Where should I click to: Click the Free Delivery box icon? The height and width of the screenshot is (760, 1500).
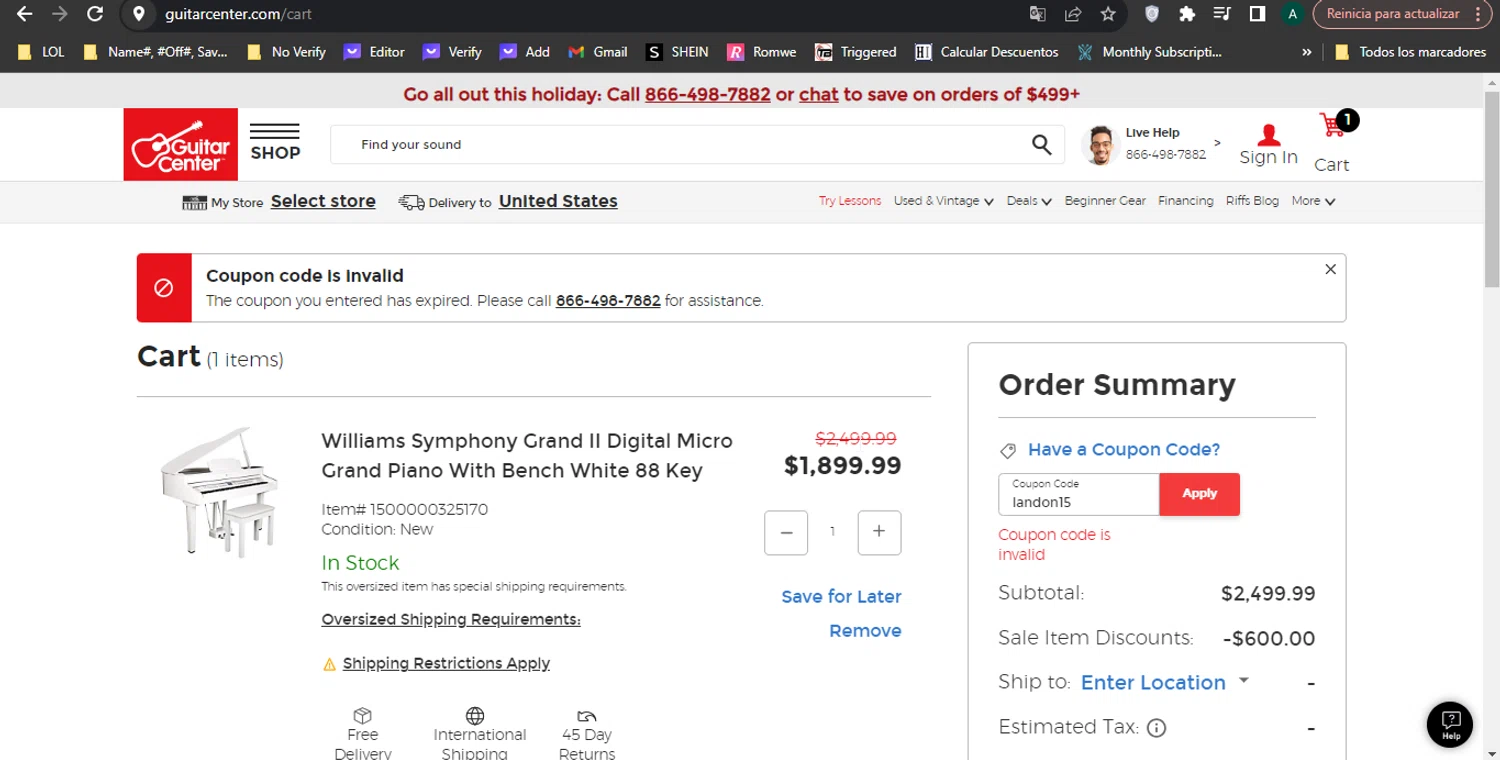[363, 715]
